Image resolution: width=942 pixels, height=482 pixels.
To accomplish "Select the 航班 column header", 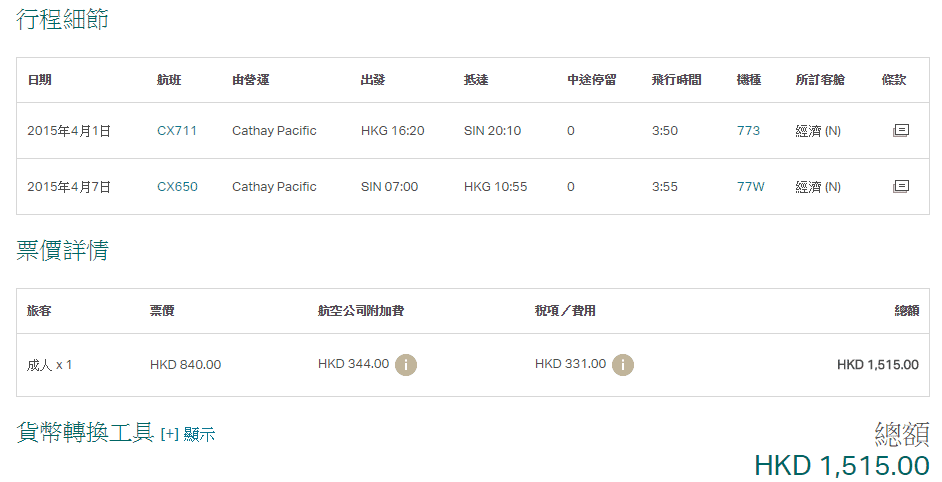I will coord(169,80).
